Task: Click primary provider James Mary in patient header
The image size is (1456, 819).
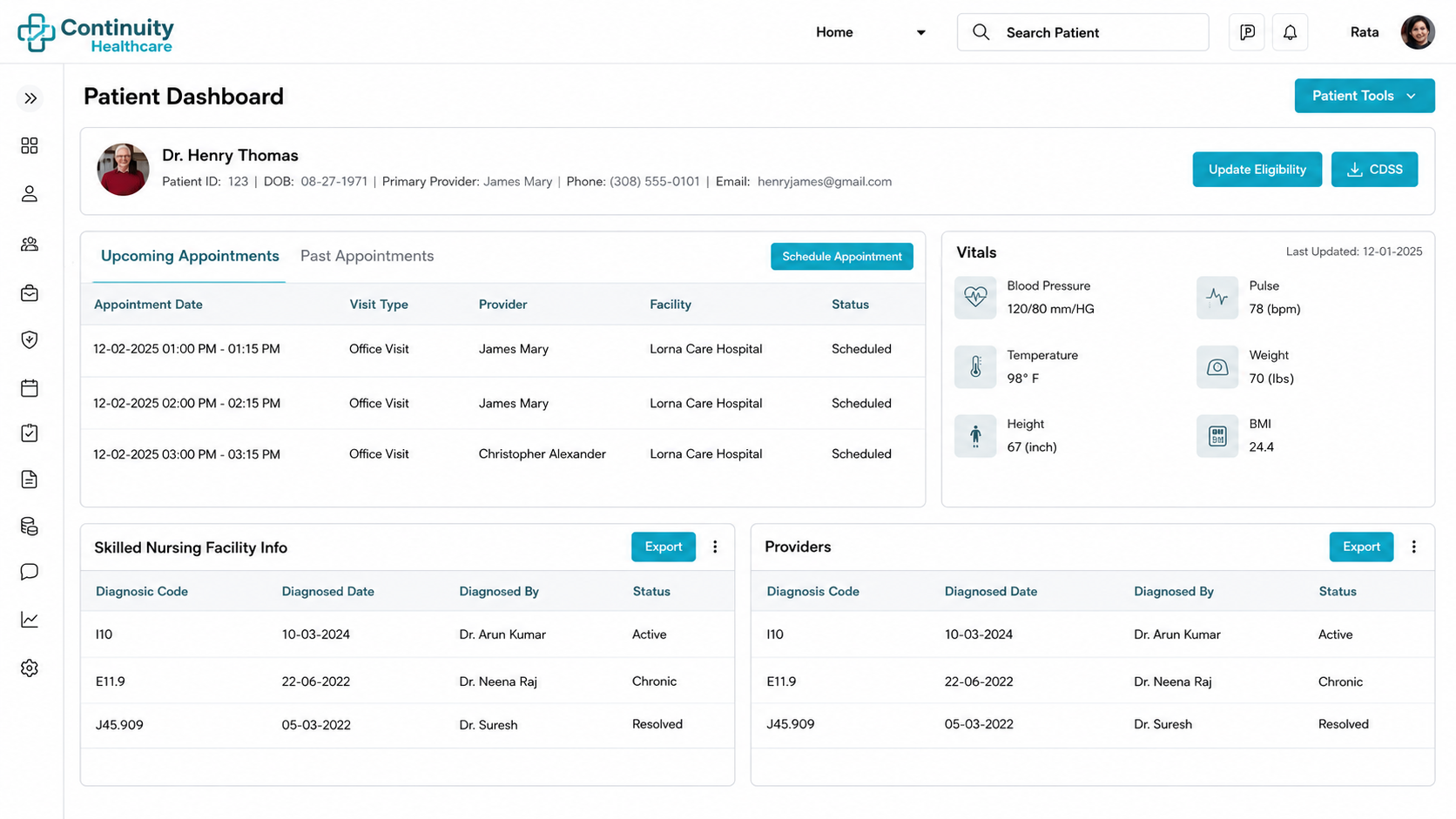Action: pyautogui.click(x=517, y=181)
